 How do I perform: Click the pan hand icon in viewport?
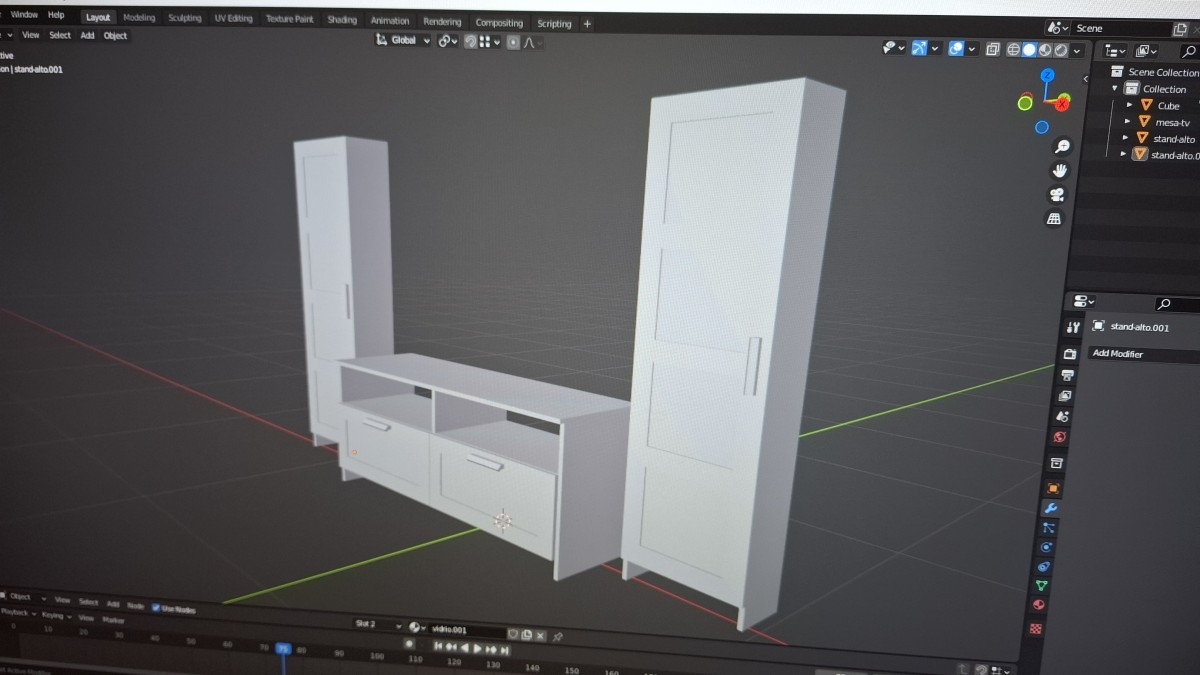[x=1060, y=170]
